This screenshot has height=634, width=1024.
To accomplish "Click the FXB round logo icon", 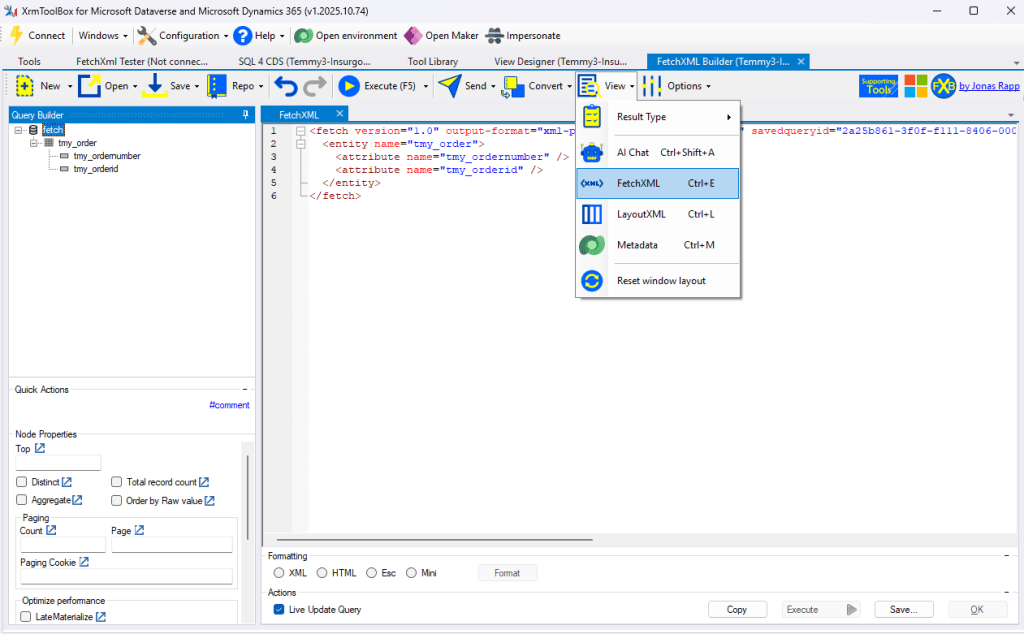I will [944, 86].
